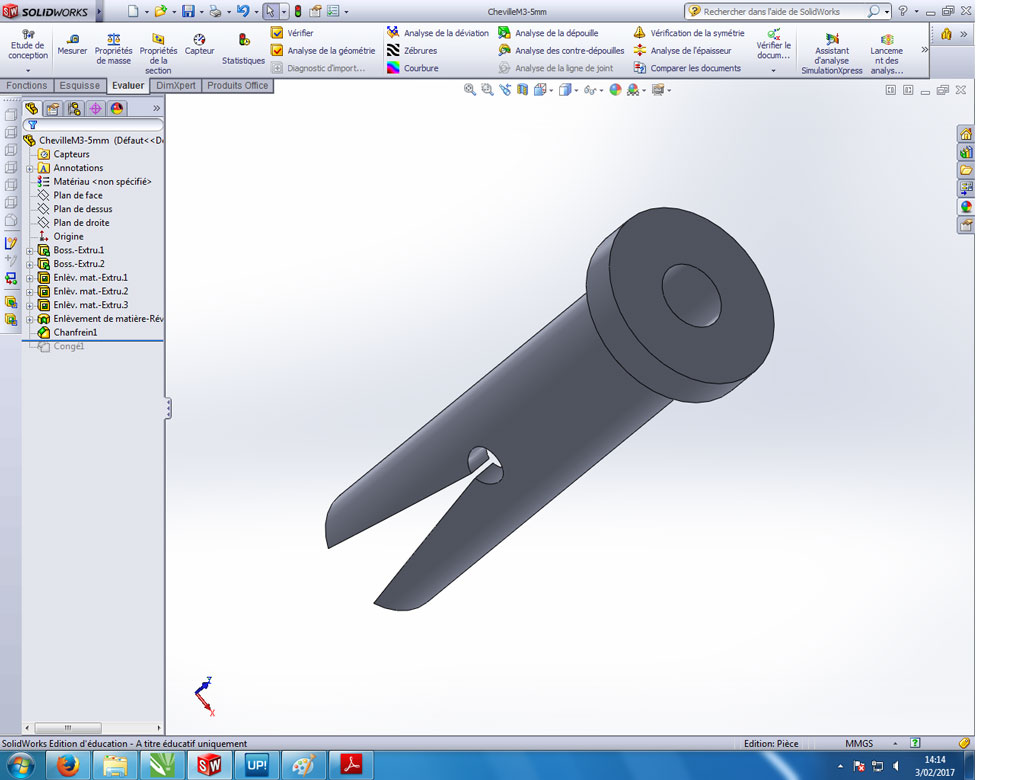Expand the Enlèv. mat.-Extru.2 feature
Viewport: 1024px width, 780px height.
pos(29,292)
